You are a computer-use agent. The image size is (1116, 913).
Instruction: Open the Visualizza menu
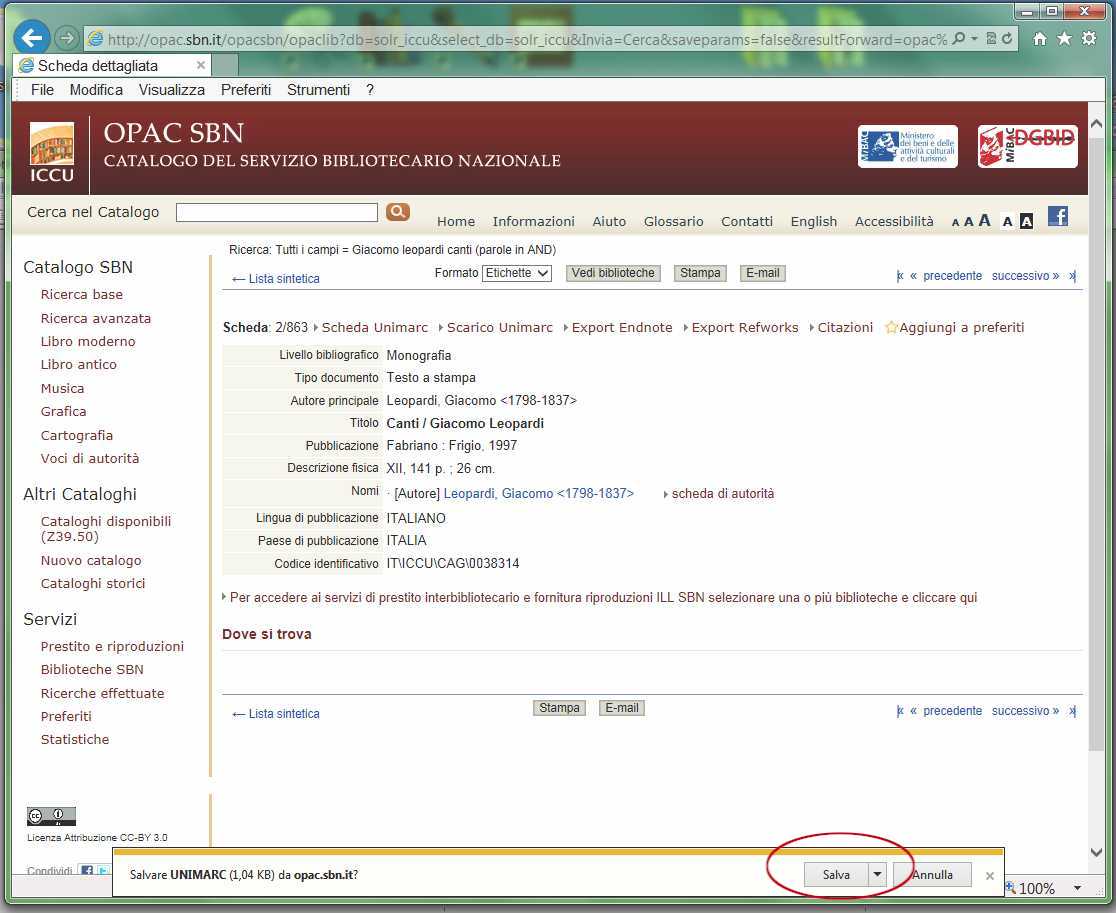click(x=172, y=90)
